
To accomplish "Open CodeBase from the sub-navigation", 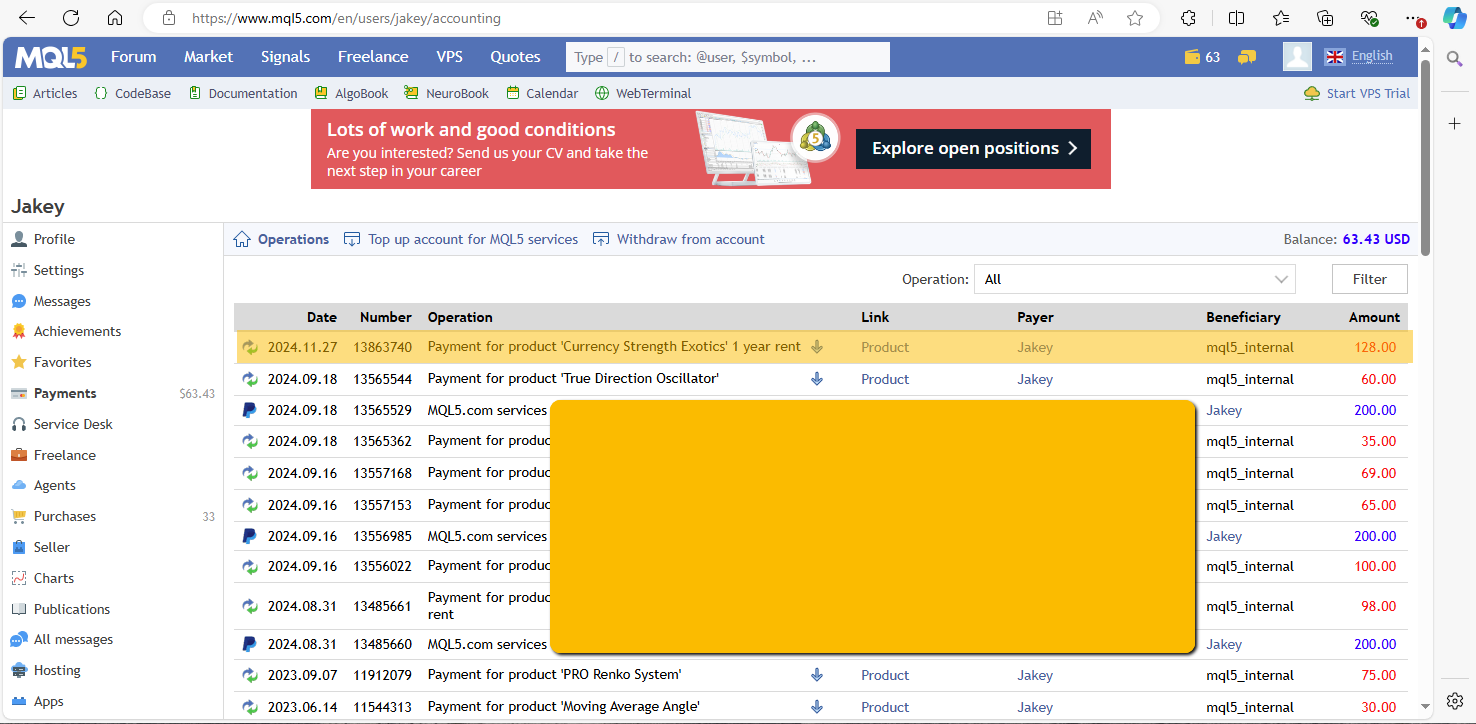I will [x=133, y=93].
